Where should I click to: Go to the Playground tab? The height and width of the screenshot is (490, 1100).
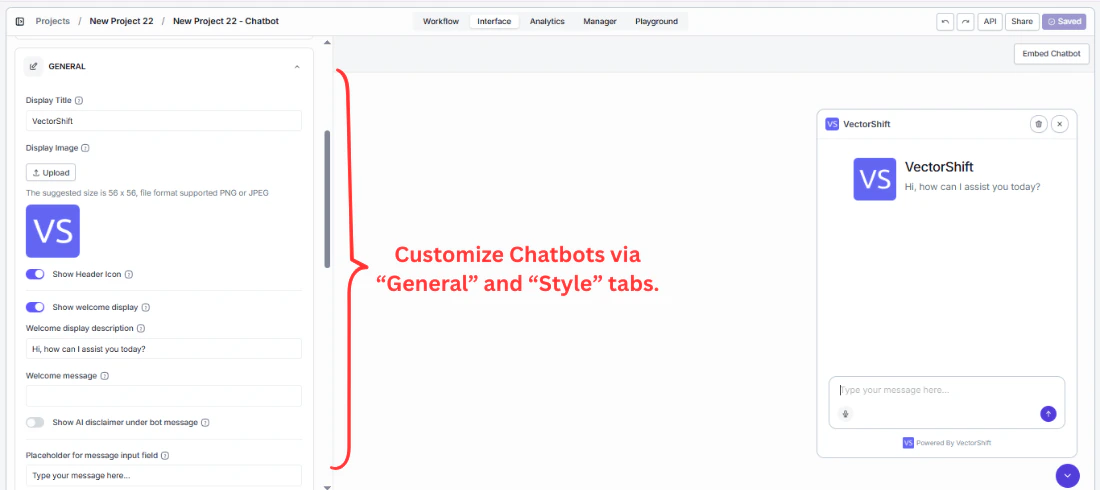click(657, 22)
